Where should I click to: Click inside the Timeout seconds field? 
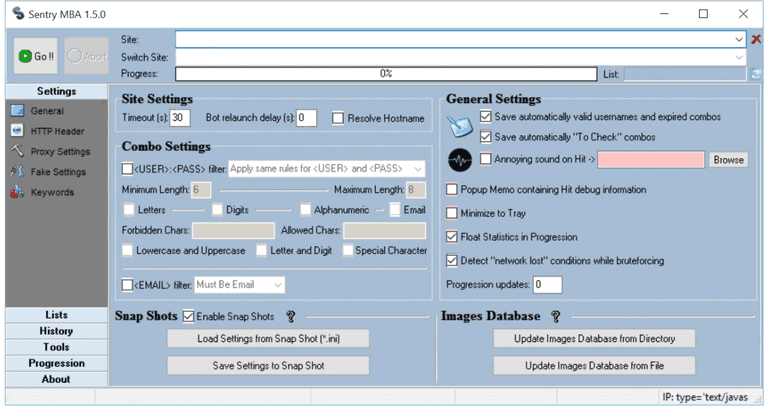(x=180, y=118)
